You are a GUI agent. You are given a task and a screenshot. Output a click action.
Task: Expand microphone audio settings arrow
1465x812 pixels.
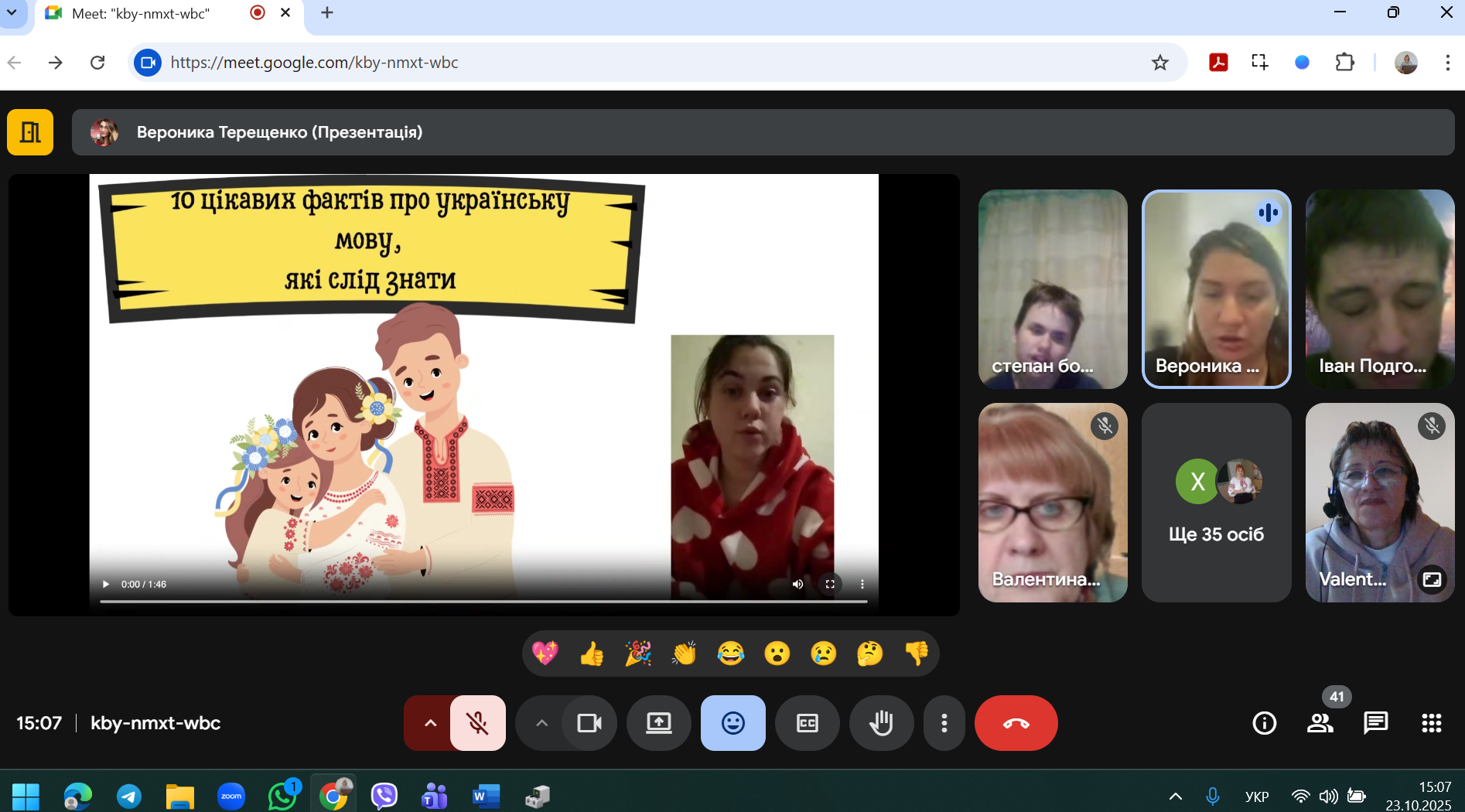430,723
